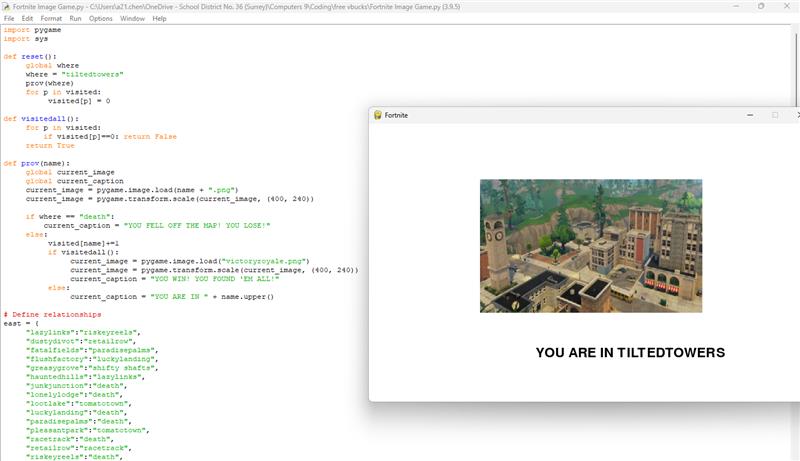Click the 'prov(where)' line

click(50, 83)
